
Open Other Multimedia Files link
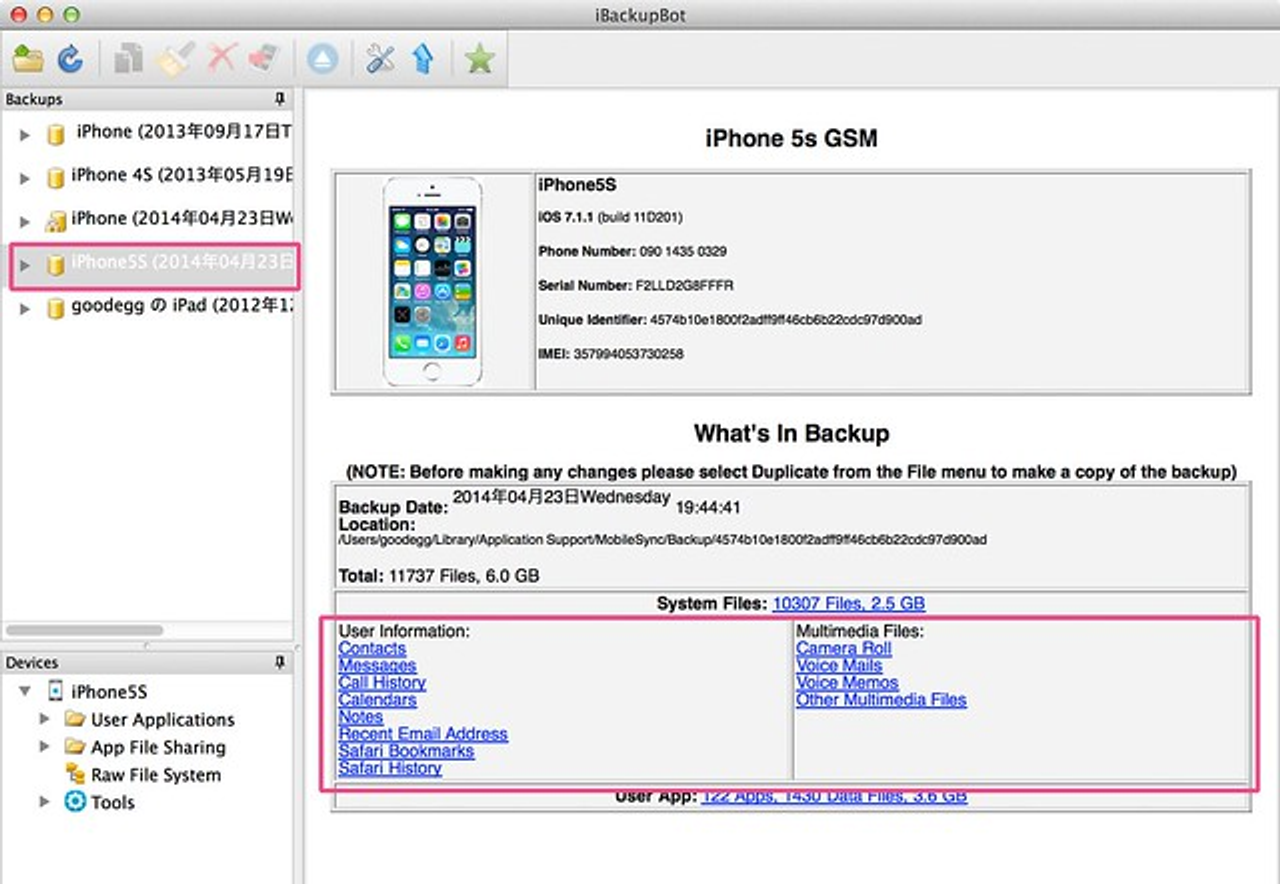click(x=881, y=699)
